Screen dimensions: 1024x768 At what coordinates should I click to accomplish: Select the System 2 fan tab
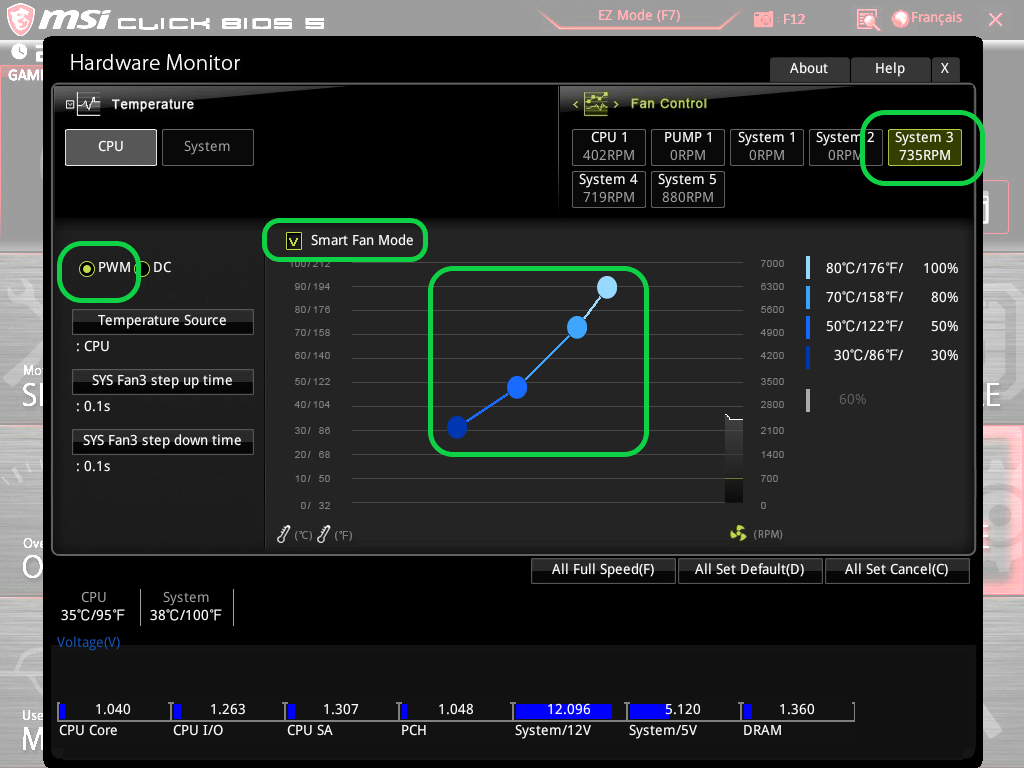click(x=846, y=147)
